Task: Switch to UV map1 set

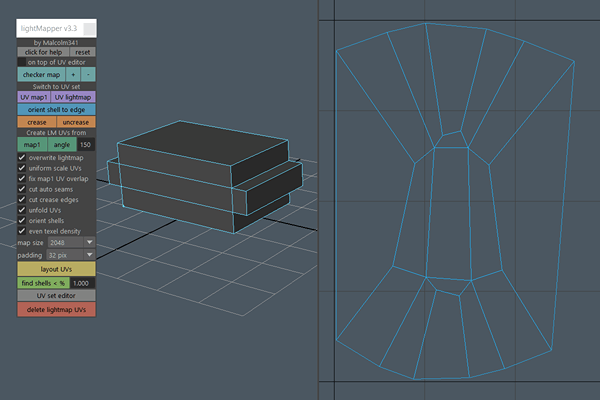Action: pyautogui.click(x=33, y=97)
